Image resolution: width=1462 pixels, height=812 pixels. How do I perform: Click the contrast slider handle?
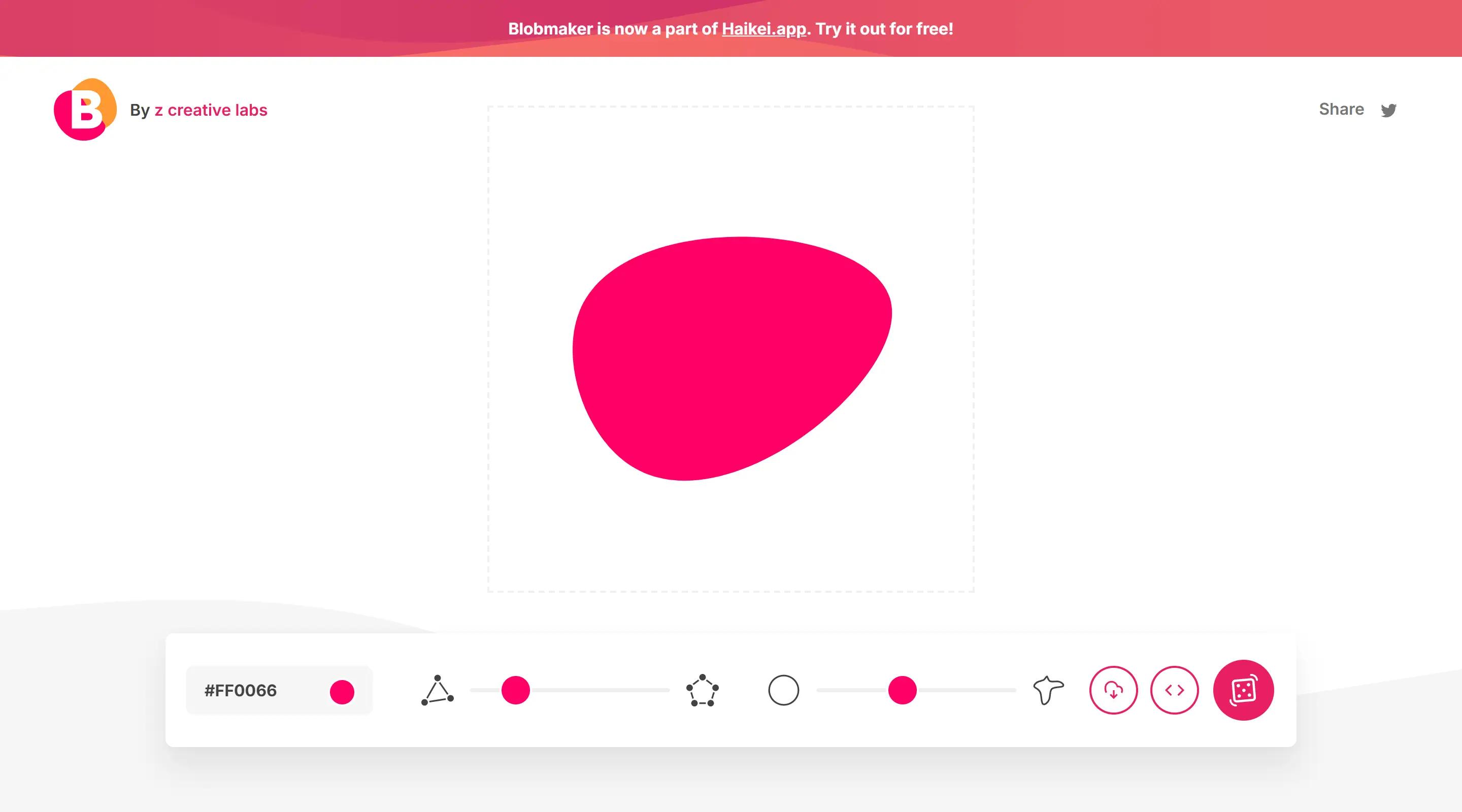[903, 690]
